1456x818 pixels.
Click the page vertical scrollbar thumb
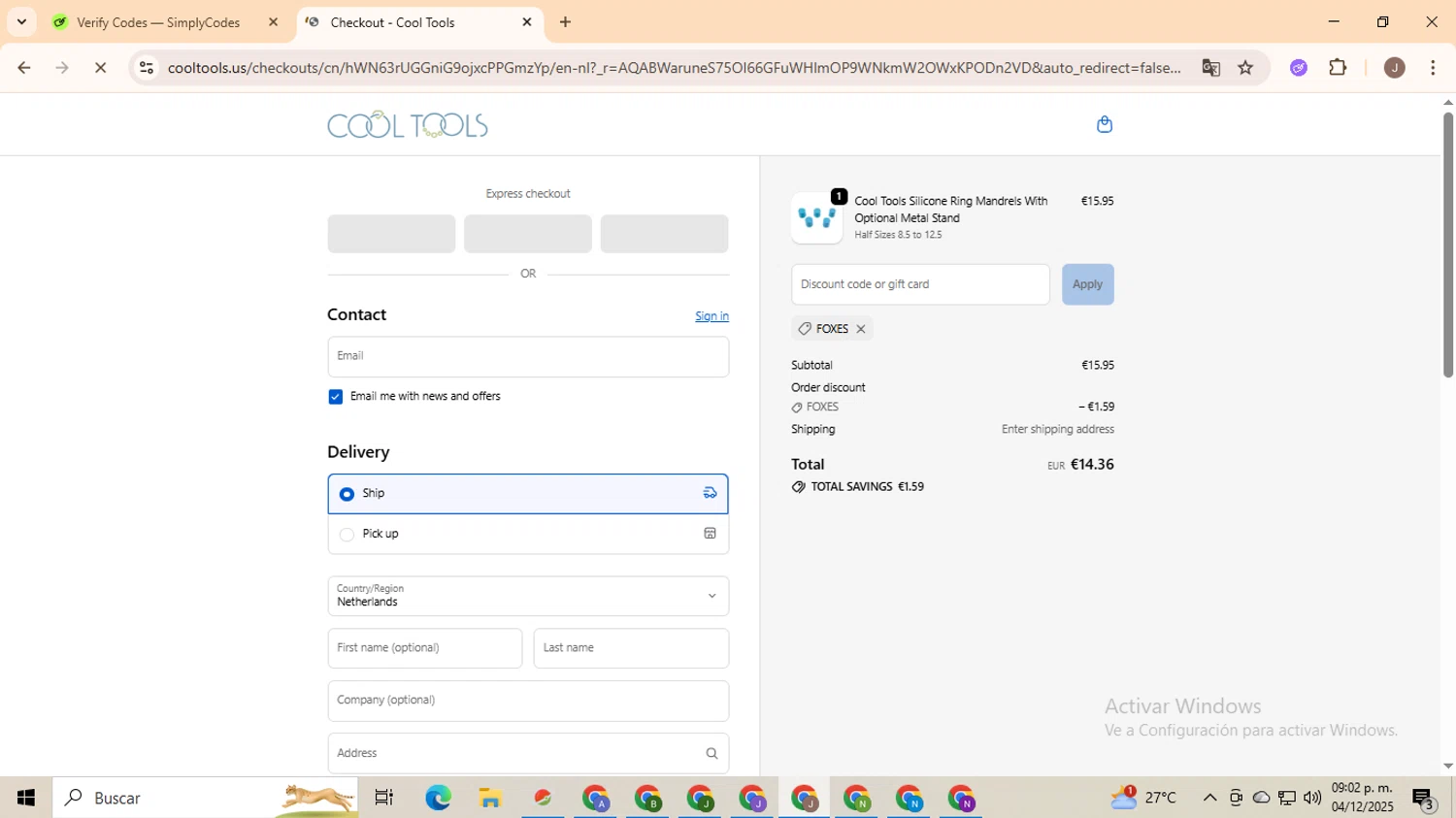(1447, 245)
